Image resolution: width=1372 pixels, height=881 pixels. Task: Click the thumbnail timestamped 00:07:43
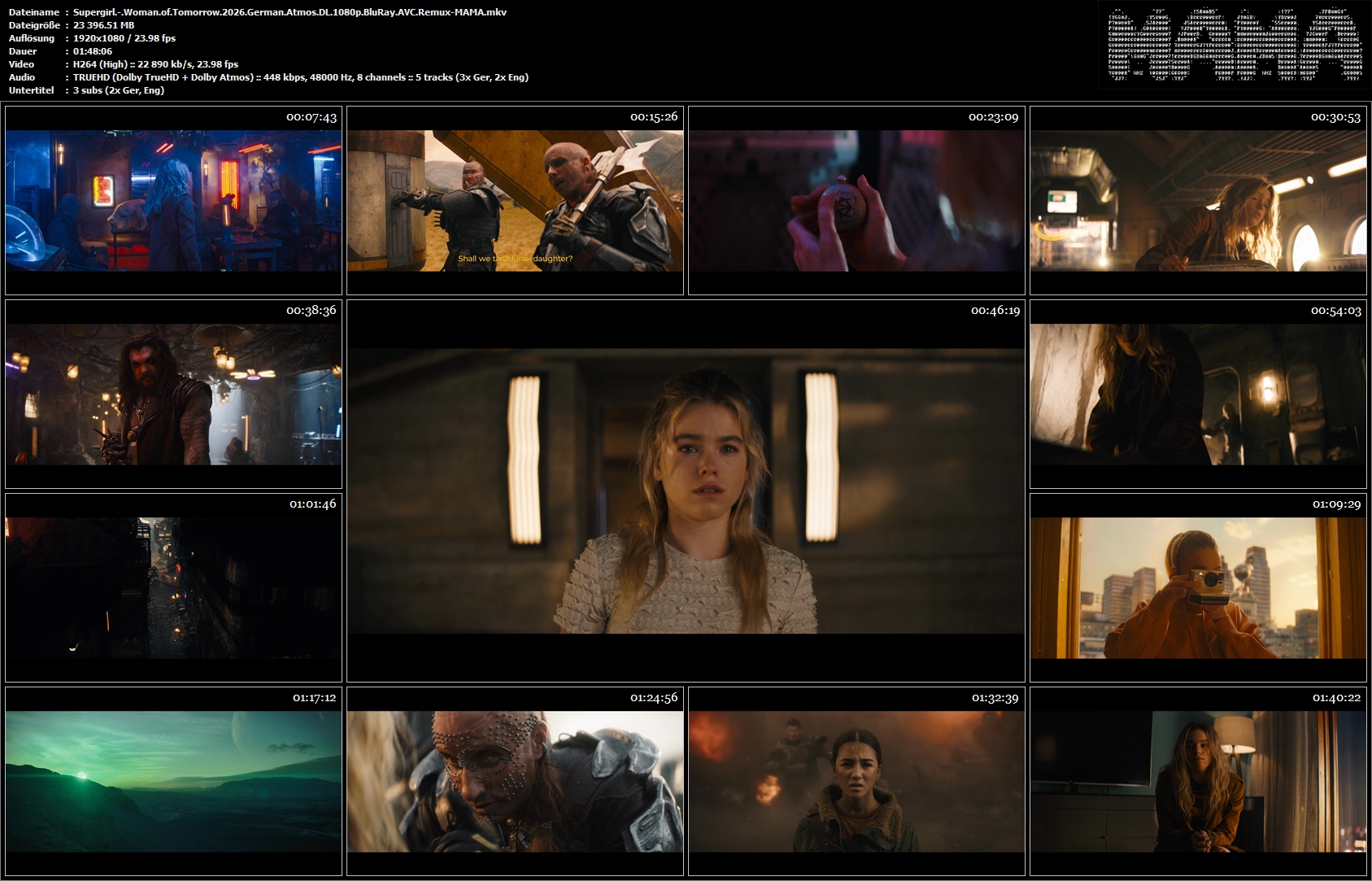tap(173, 200)
